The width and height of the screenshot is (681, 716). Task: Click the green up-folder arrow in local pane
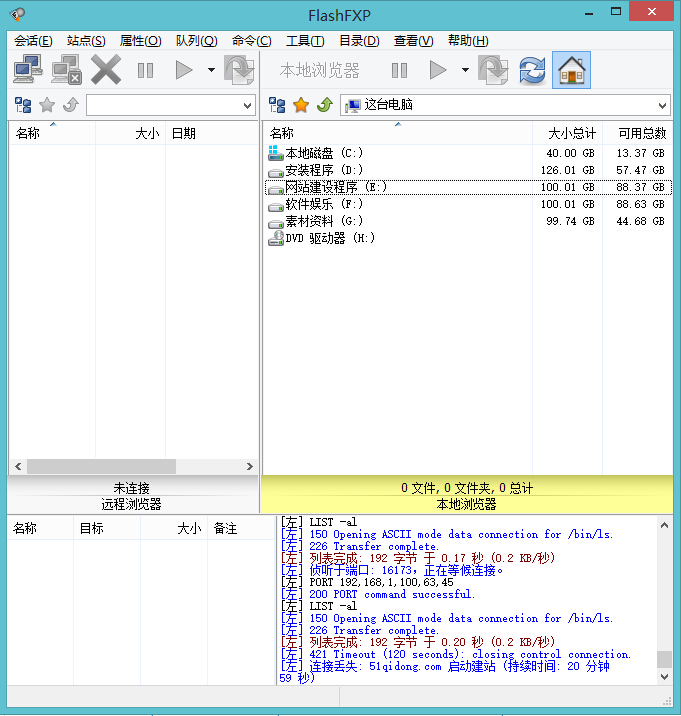pyautogui.click(x=323, y=105)
